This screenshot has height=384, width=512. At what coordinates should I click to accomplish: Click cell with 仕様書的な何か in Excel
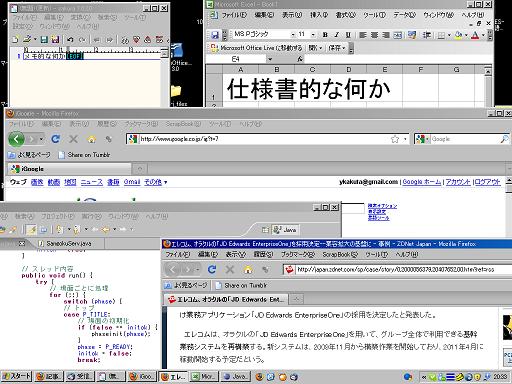308,88
